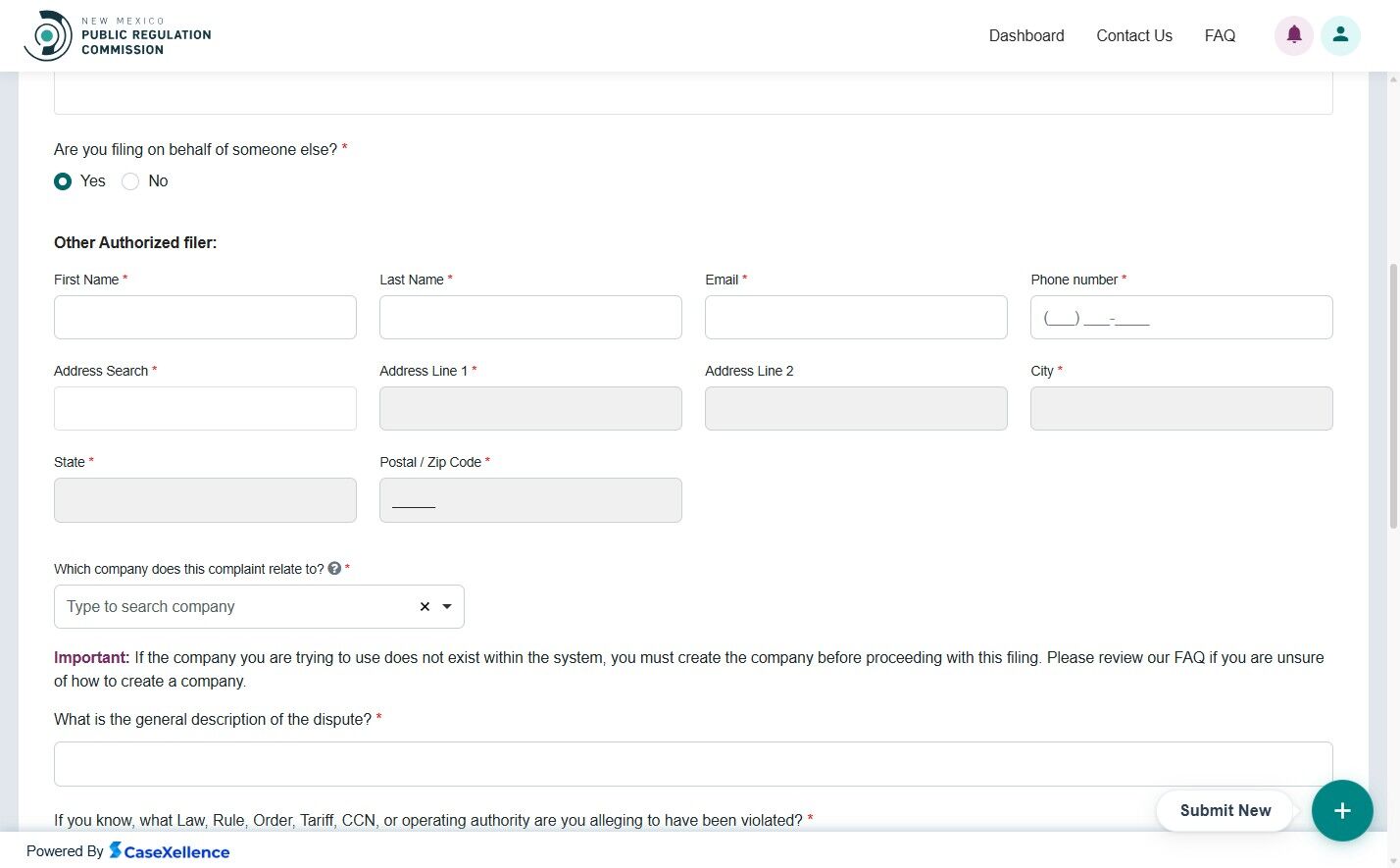Select the Yes radio button
Image resolution: width=1400 pixels, height=868 pixels.
(x=63, y=180)
